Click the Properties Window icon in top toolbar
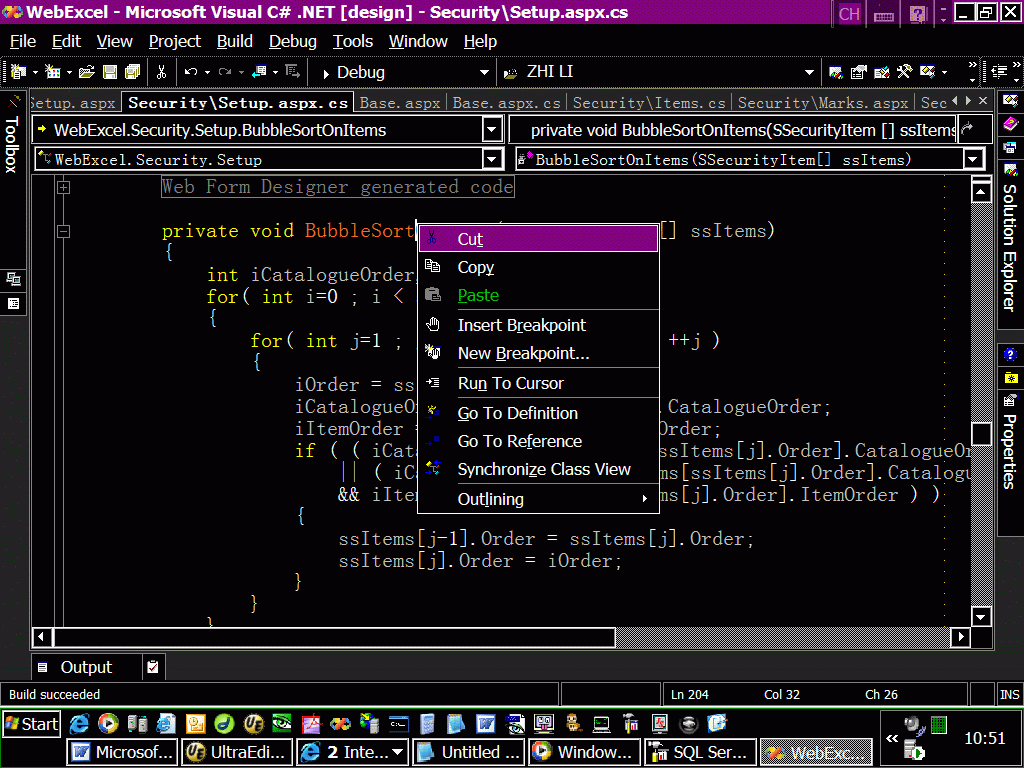The height and width of the screenshot is (768, 1024). click(x=858, y=72)
